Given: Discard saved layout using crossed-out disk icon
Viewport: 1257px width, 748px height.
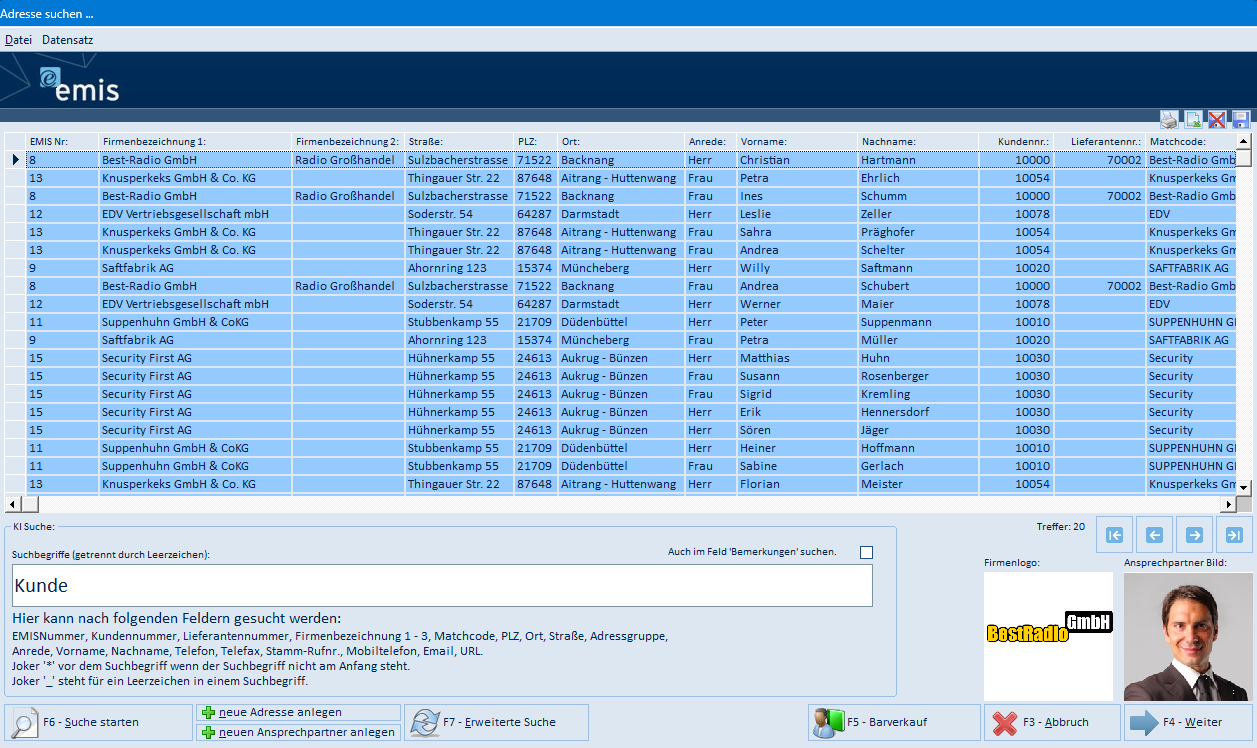Looking at the screenshot, I should coord(1217,120).
